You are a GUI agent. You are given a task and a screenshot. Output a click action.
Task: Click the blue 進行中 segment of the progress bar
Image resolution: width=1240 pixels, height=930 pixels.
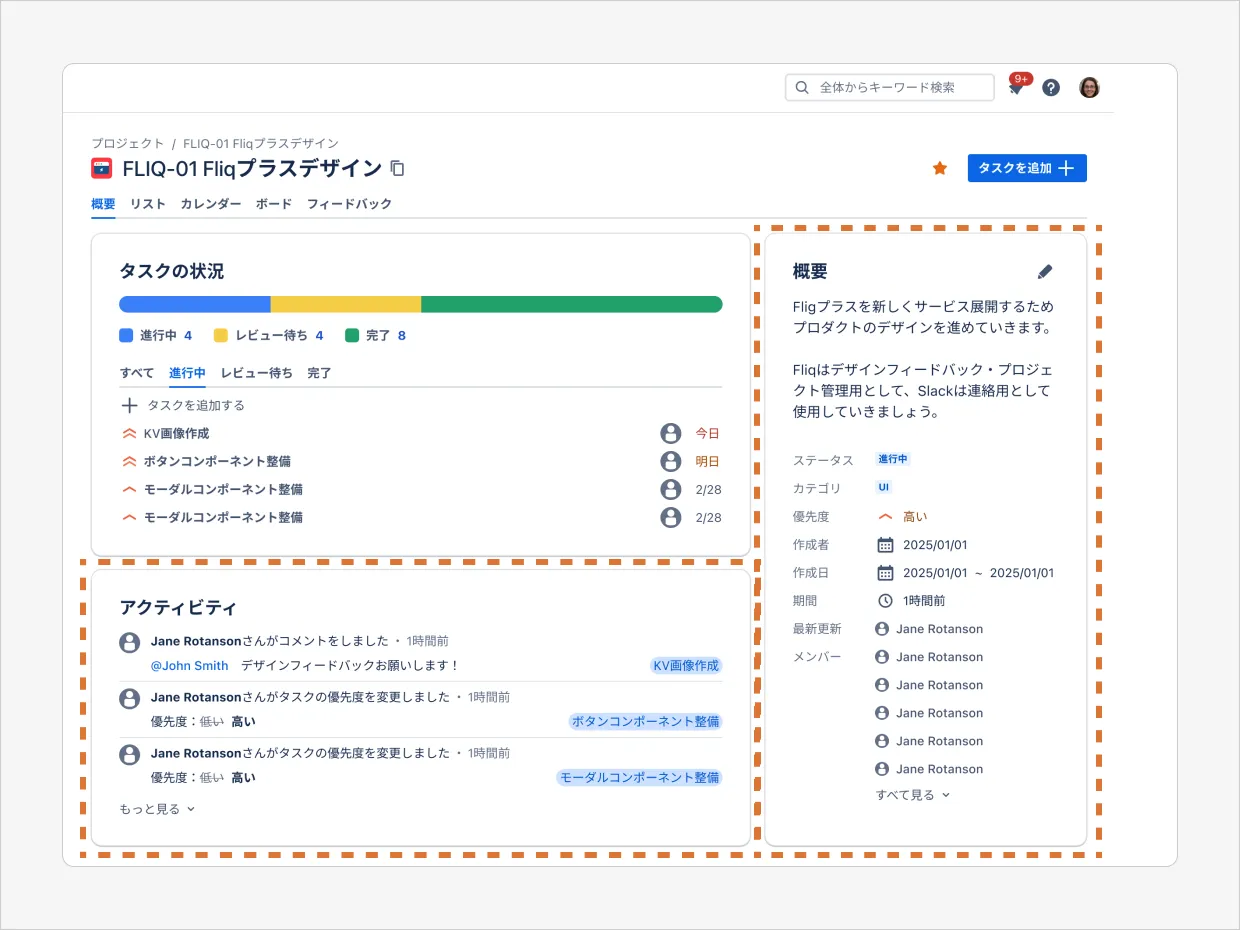[195, 304]
